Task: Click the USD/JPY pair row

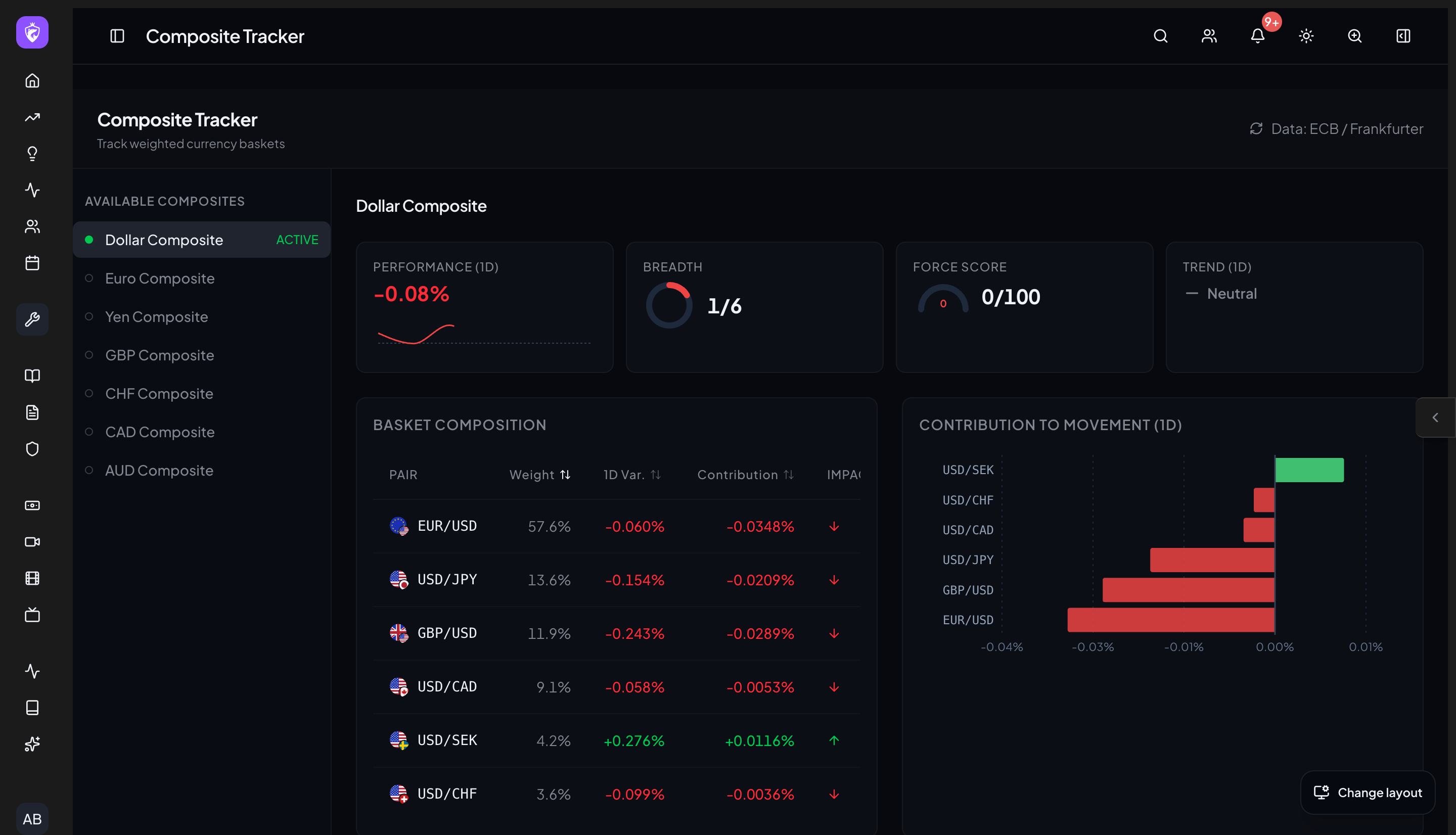Action: pyautogui.click(x=616, y=580)
